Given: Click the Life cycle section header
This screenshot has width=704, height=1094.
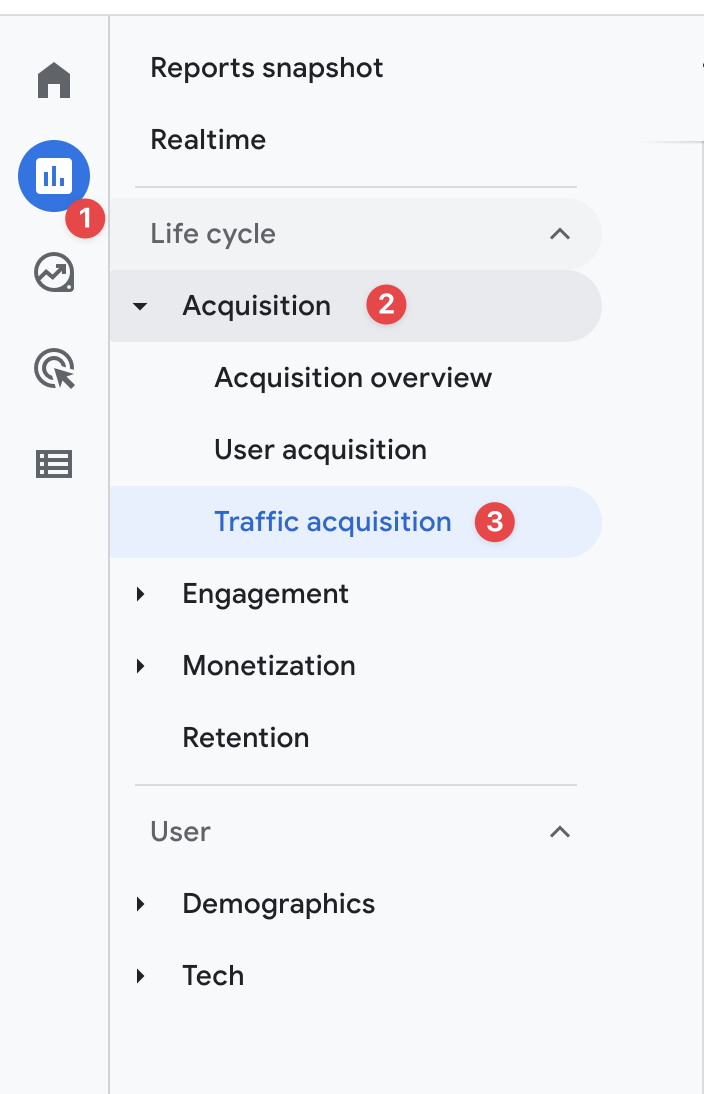Looking at the screenshot, I should 355,234.
